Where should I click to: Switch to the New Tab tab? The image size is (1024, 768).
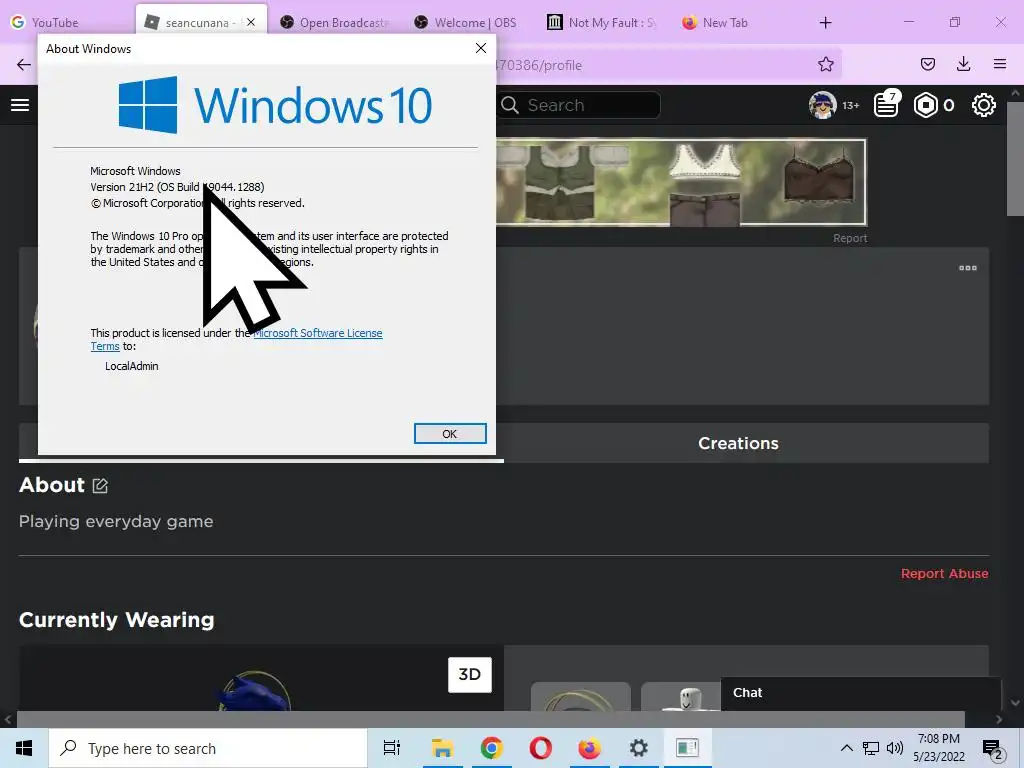[x=716, y=22]
